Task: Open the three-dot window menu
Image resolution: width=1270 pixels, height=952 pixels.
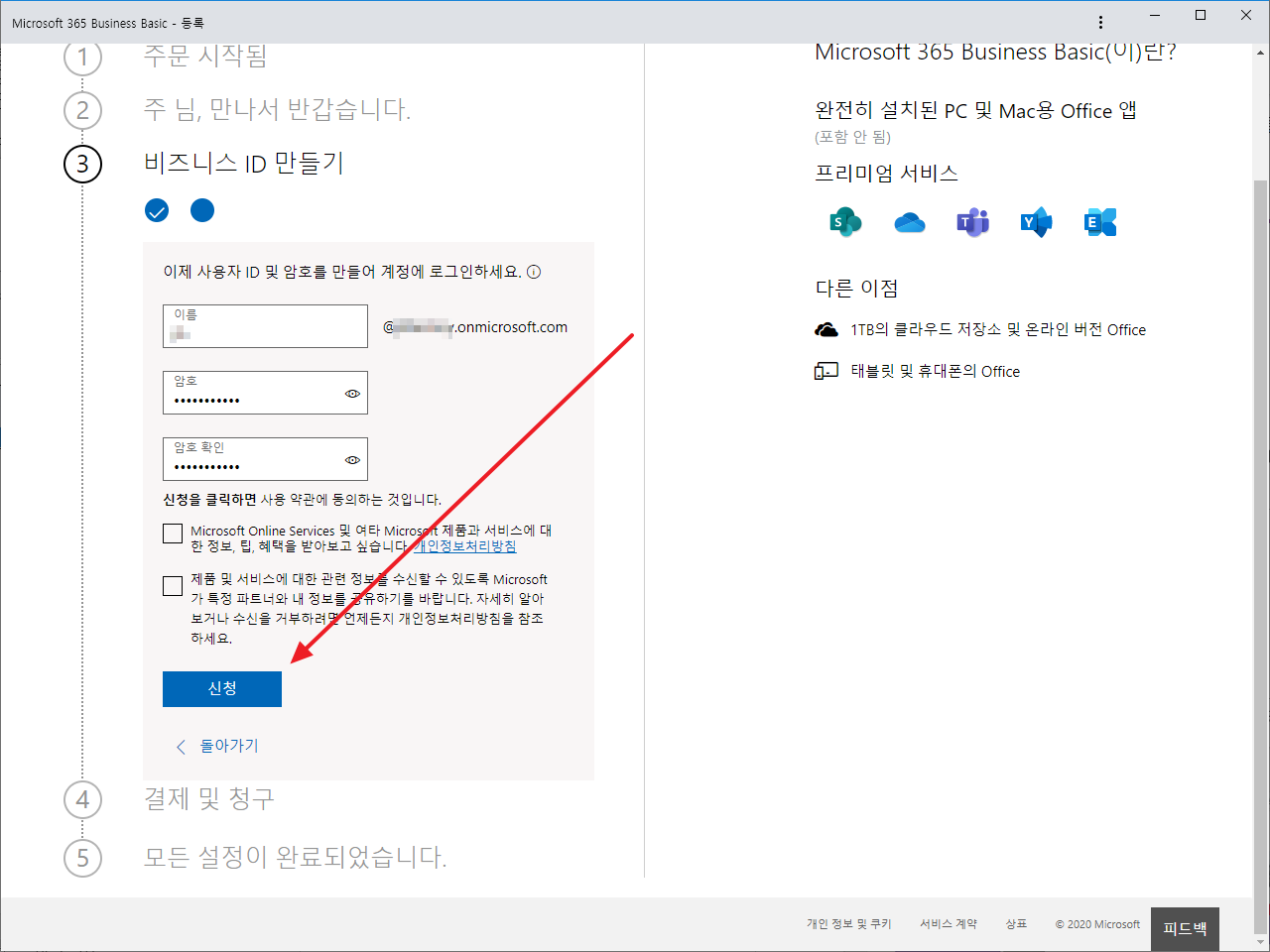Action: coord(1100,22)
